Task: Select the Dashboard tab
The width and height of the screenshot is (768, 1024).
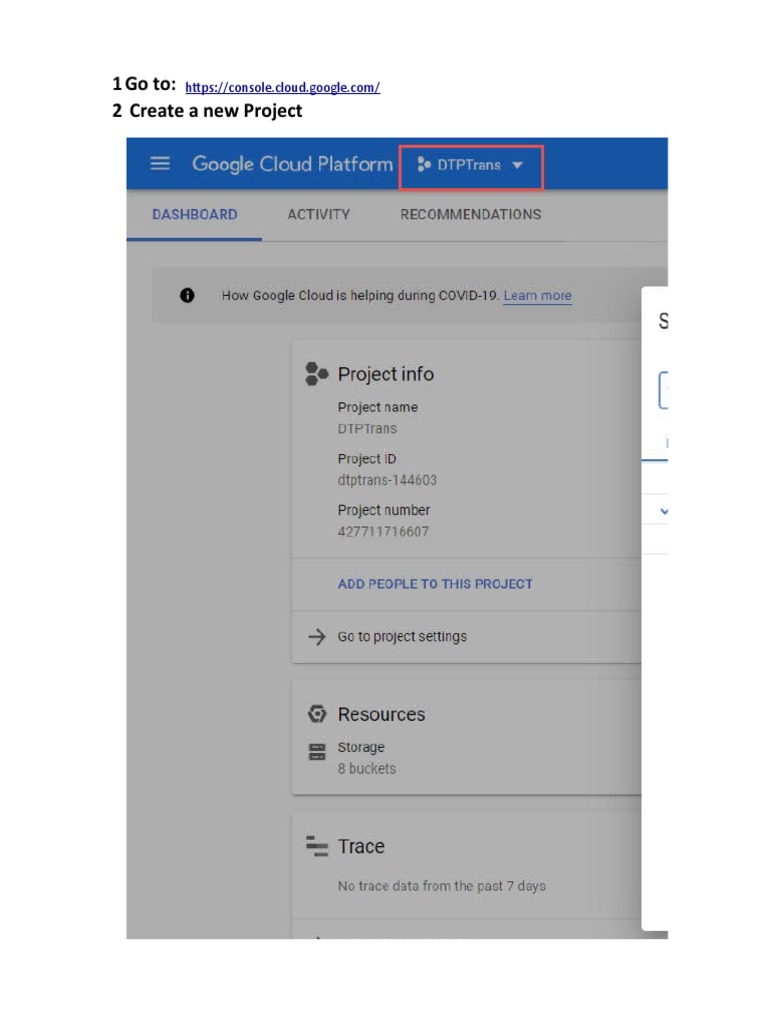Action: coord(195,214)
